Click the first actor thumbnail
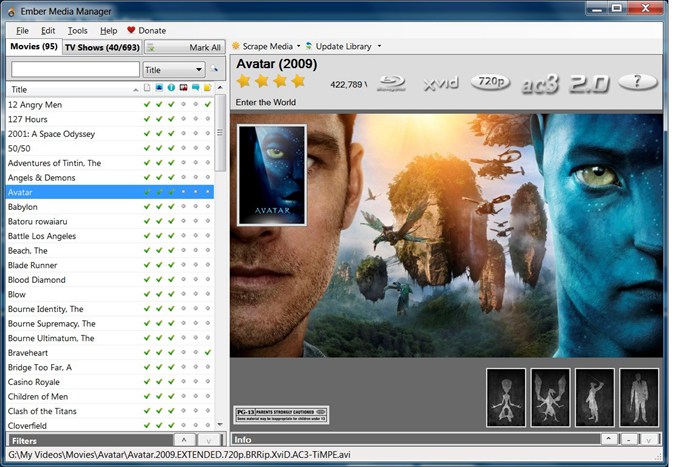The image size is (700, 467). pyautogui.click(x=506, y=397)
